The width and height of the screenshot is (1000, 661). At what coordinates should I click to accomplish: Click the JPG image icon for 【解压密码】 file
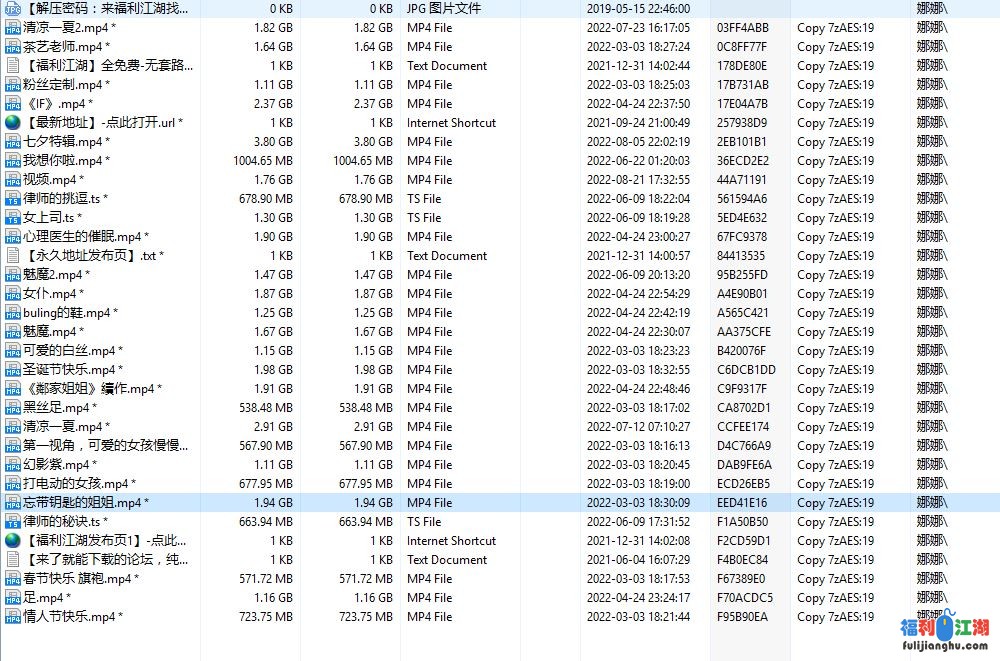click(13, 8)
